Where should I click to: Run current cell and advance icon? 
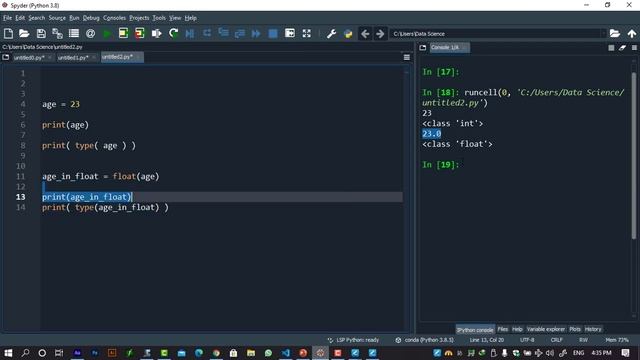coord(140,33)
